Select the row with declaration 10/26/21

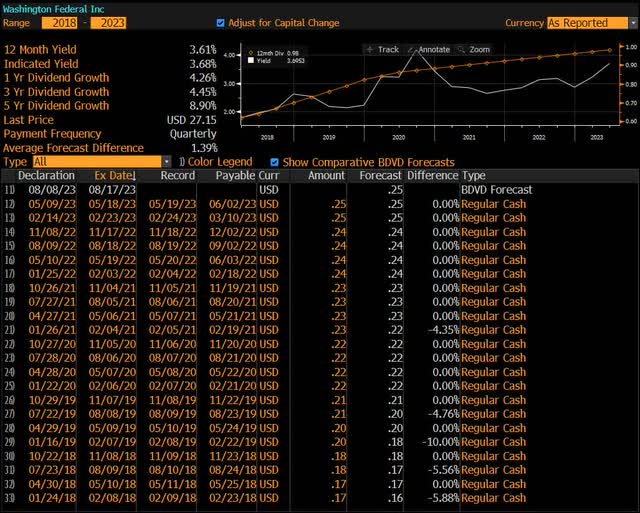[320, 288]
